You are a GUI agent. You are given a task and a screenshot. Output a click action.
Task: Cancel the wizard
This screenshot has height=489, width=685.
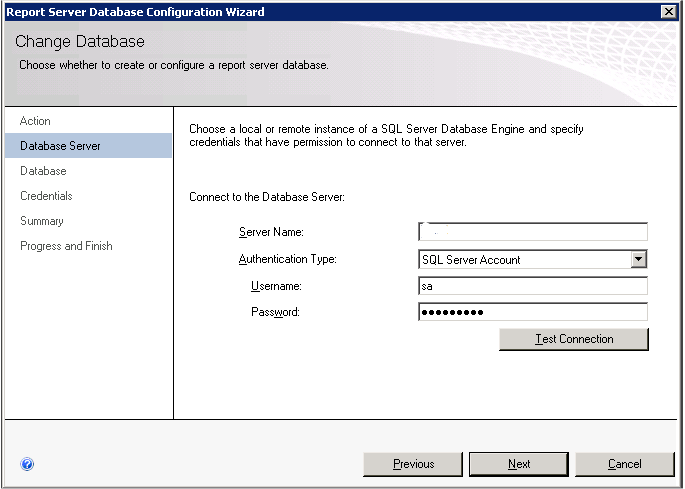pyautogui.click(x=625, y=464)
